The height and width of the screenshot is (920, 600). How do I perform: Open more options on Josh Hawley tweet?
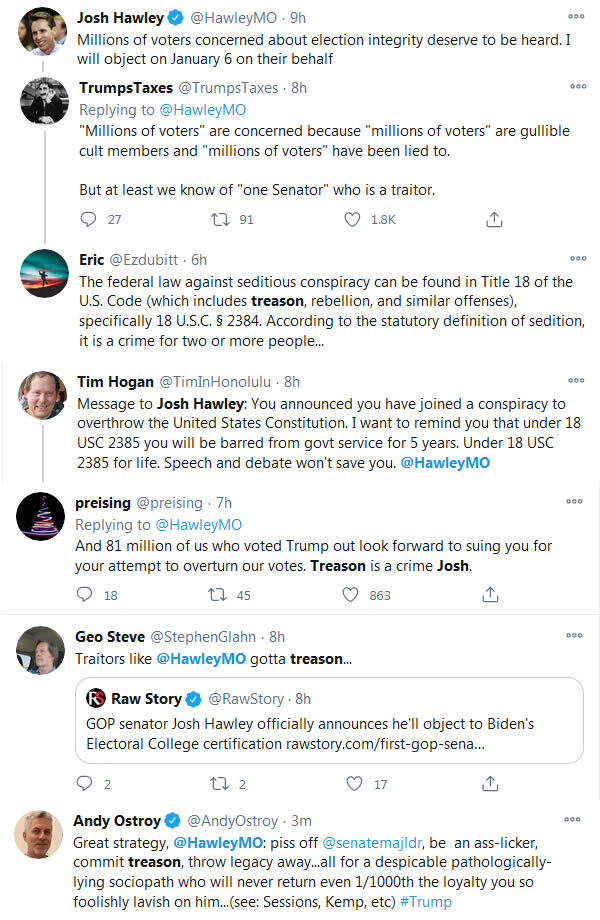(577, 18)
